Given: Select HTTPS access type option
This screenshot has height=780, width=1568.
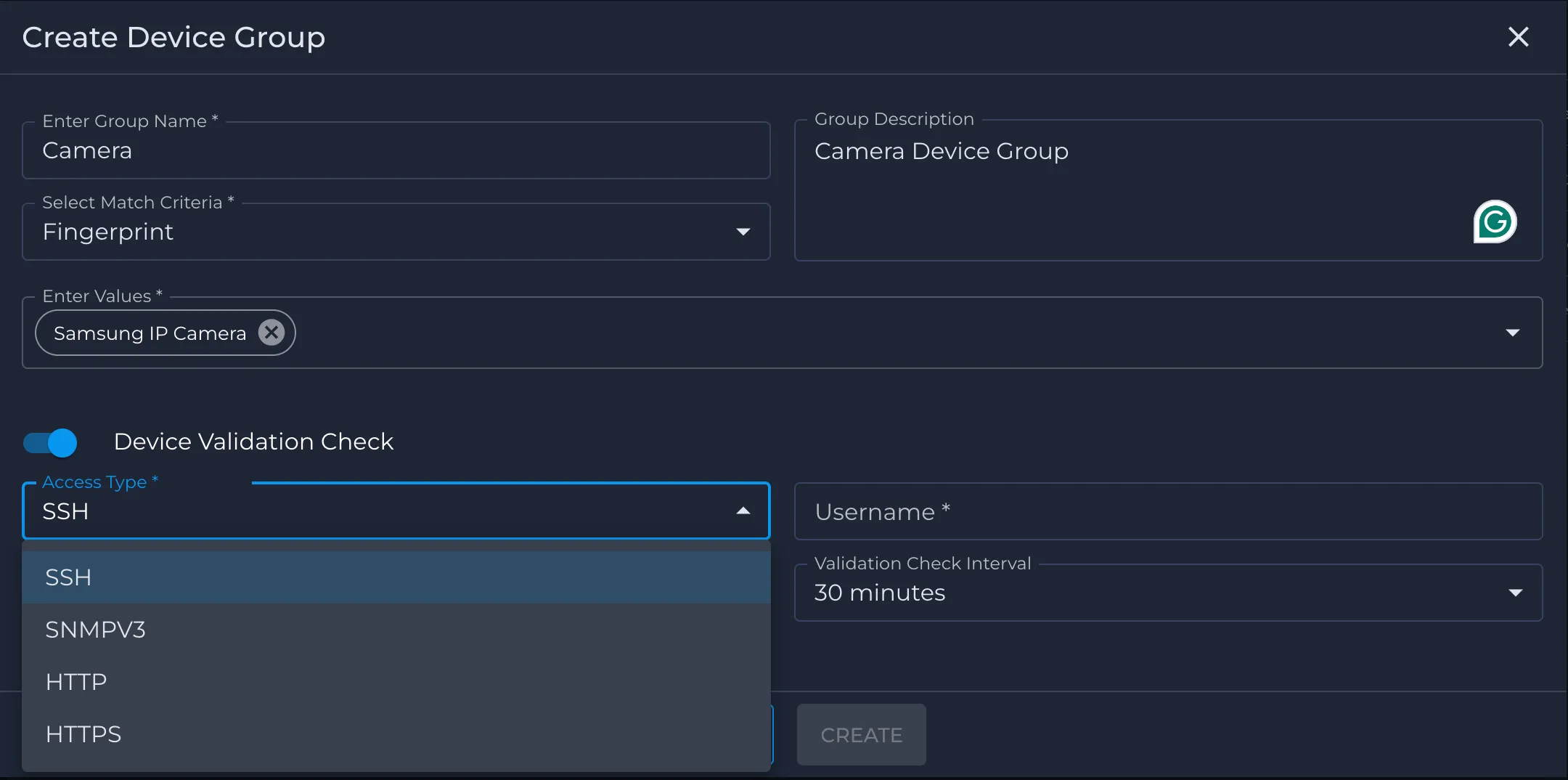Looking at the screenshot, I should 396,734.
